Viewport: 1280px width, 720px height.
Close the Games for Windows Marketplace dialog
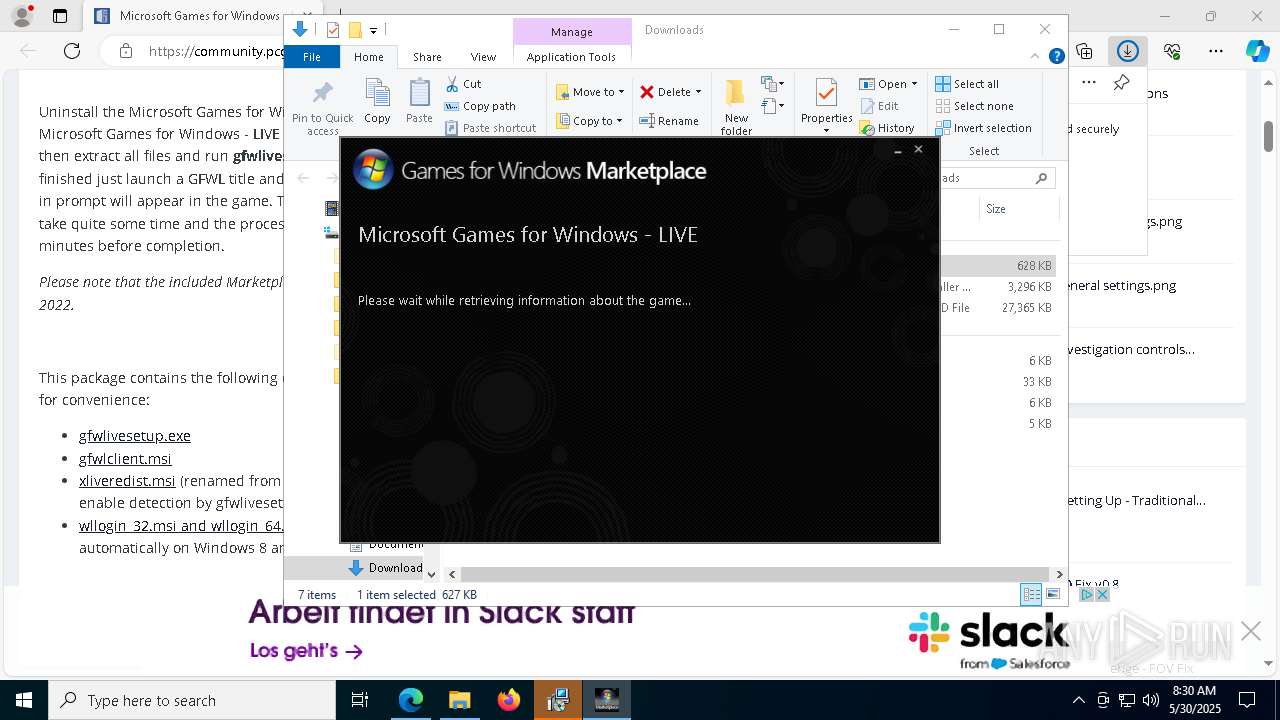point(918,149)
